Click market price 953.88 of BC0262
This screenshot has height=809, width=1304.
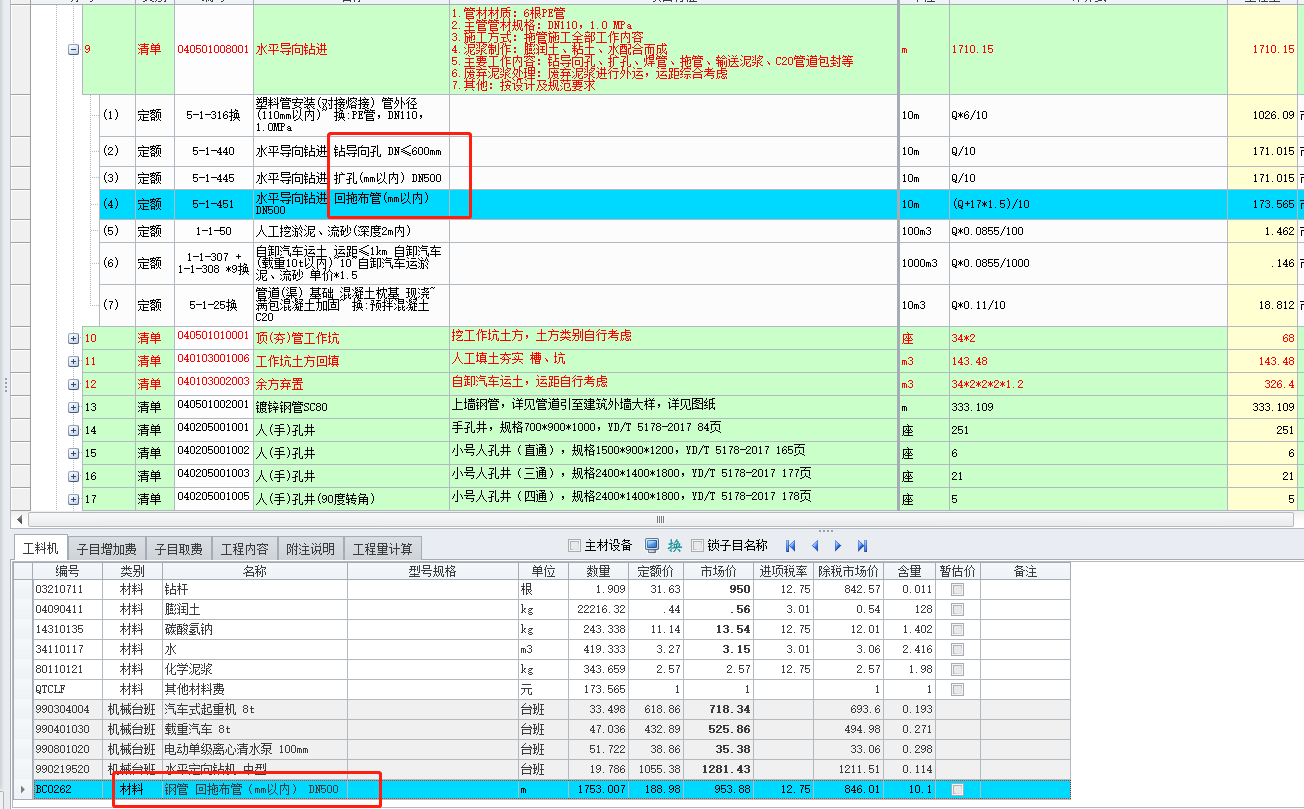tap(719, 790)
